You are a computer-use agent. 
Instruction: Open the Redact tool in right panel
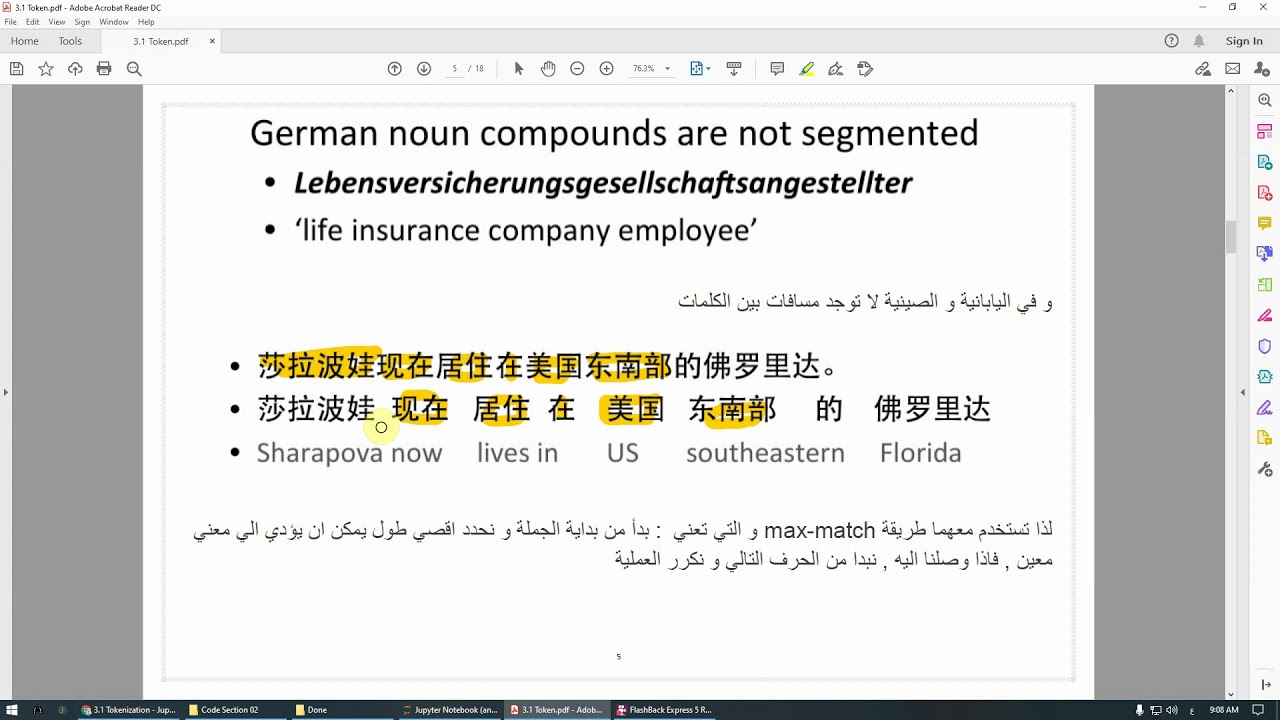pyautogui.click(x=1264, y=316)
